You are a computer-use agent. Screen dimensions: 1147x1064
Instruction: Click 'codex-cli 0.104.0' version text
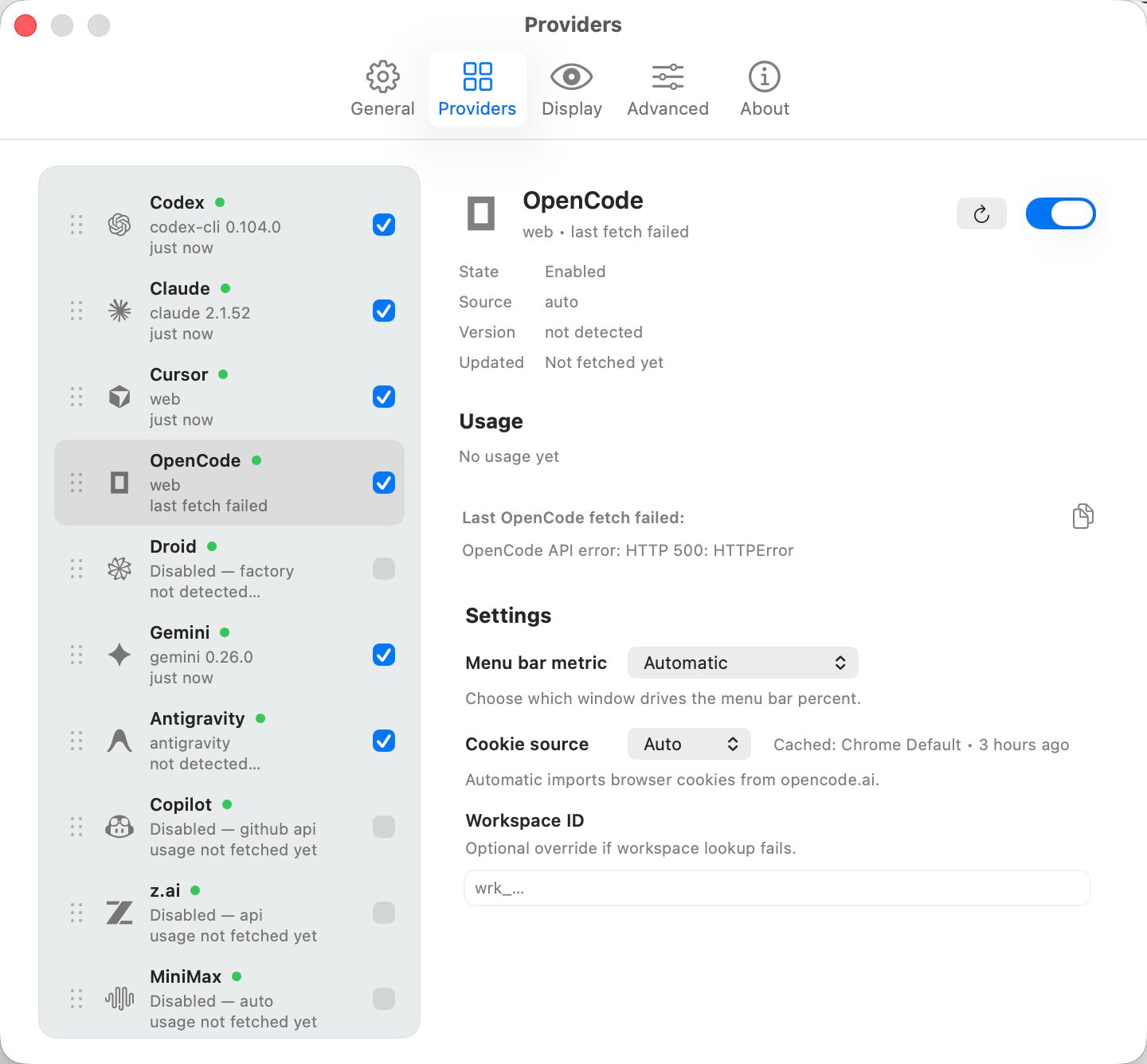[x=215, y=227]
